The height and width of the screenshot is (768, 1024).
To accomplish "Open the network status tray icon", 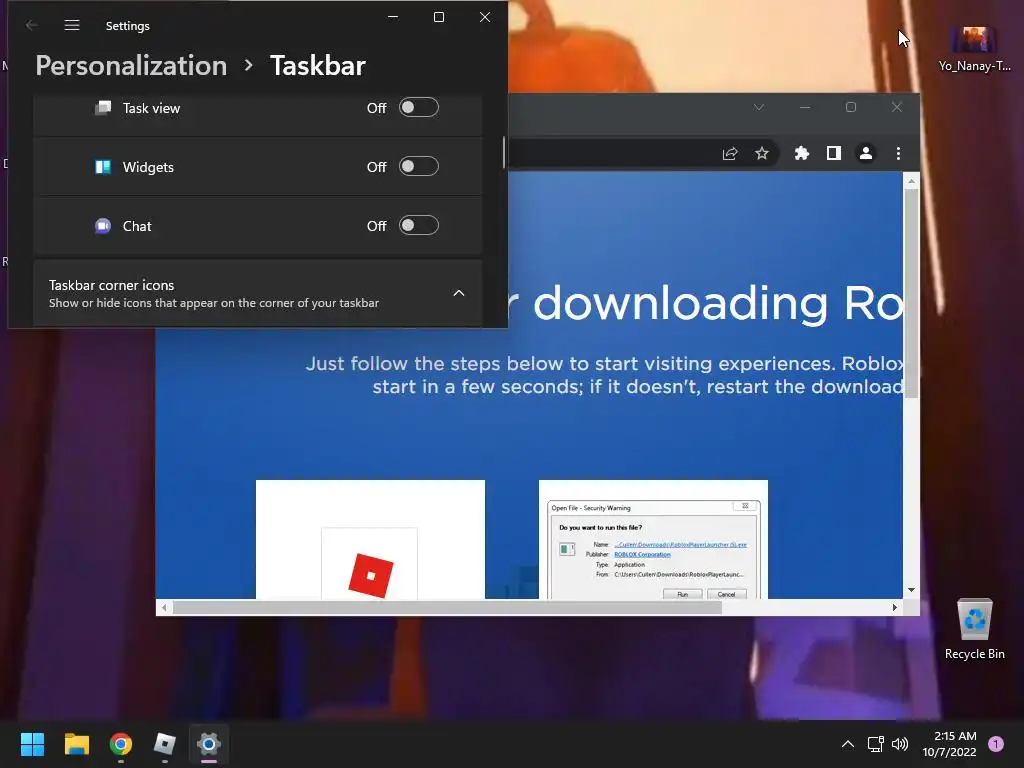I will (875, 744).
